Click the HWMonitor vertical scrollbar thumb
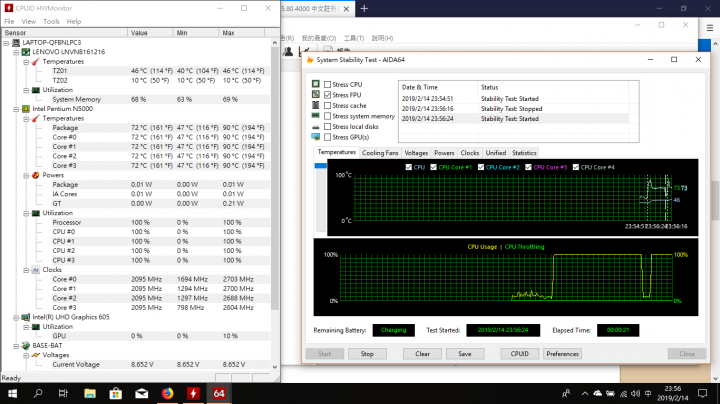 (275, 177)
